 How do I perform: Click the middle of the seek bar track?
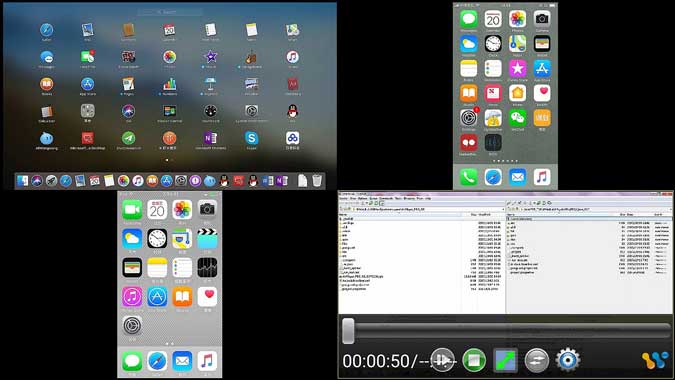512,331
